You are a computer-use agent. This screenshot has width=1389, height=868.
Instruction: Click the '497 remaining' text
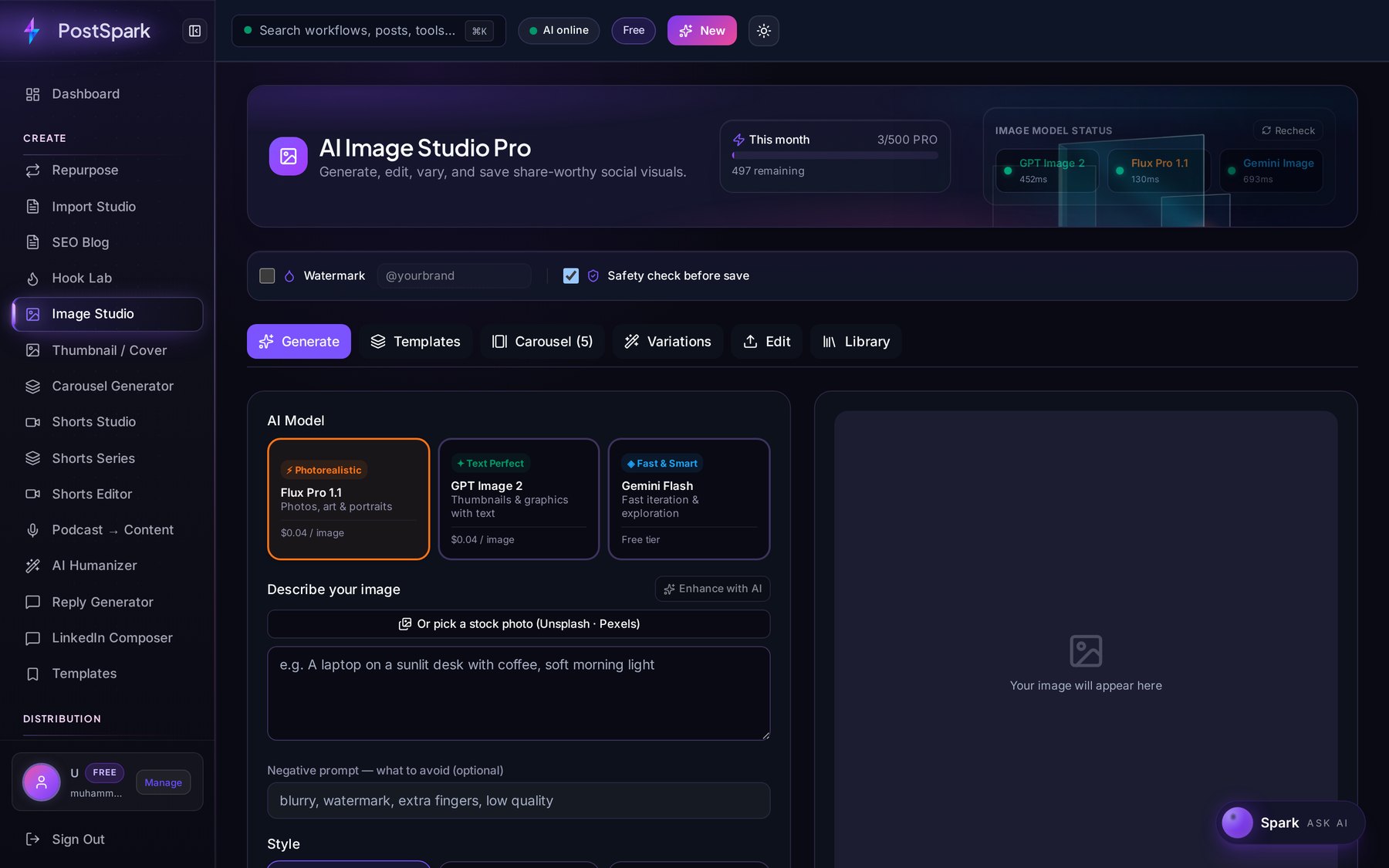(768, 171)
